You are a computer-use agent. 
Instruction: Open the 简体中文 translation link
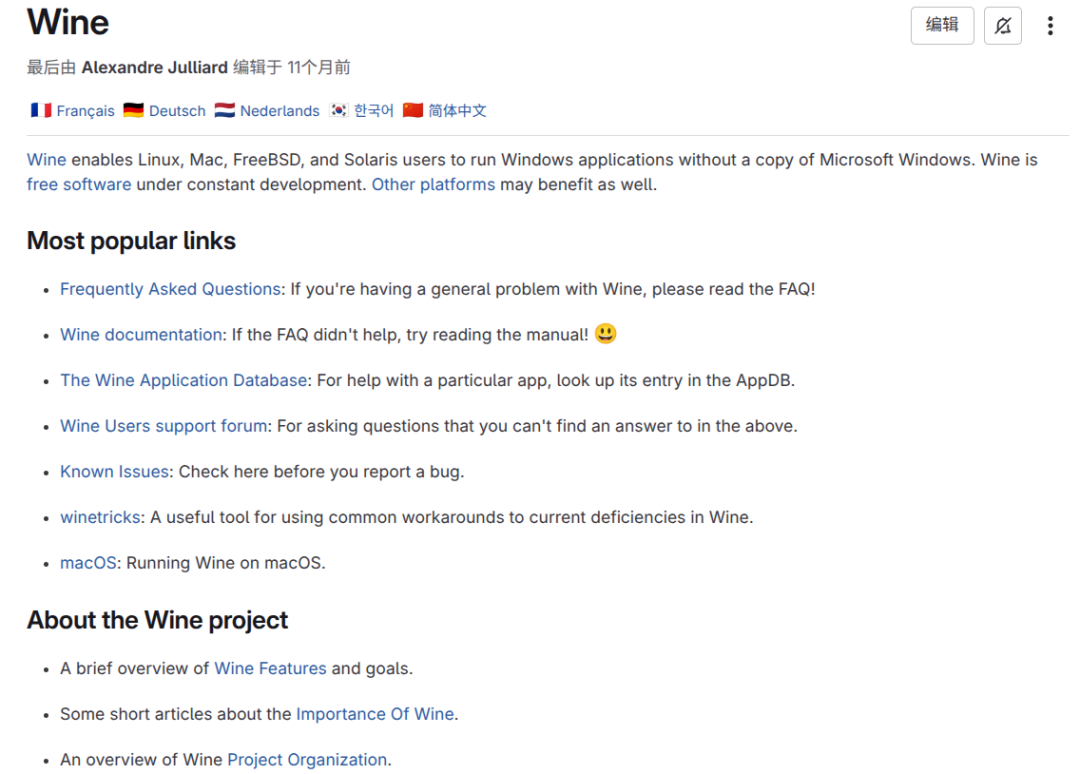pos(457,111)
